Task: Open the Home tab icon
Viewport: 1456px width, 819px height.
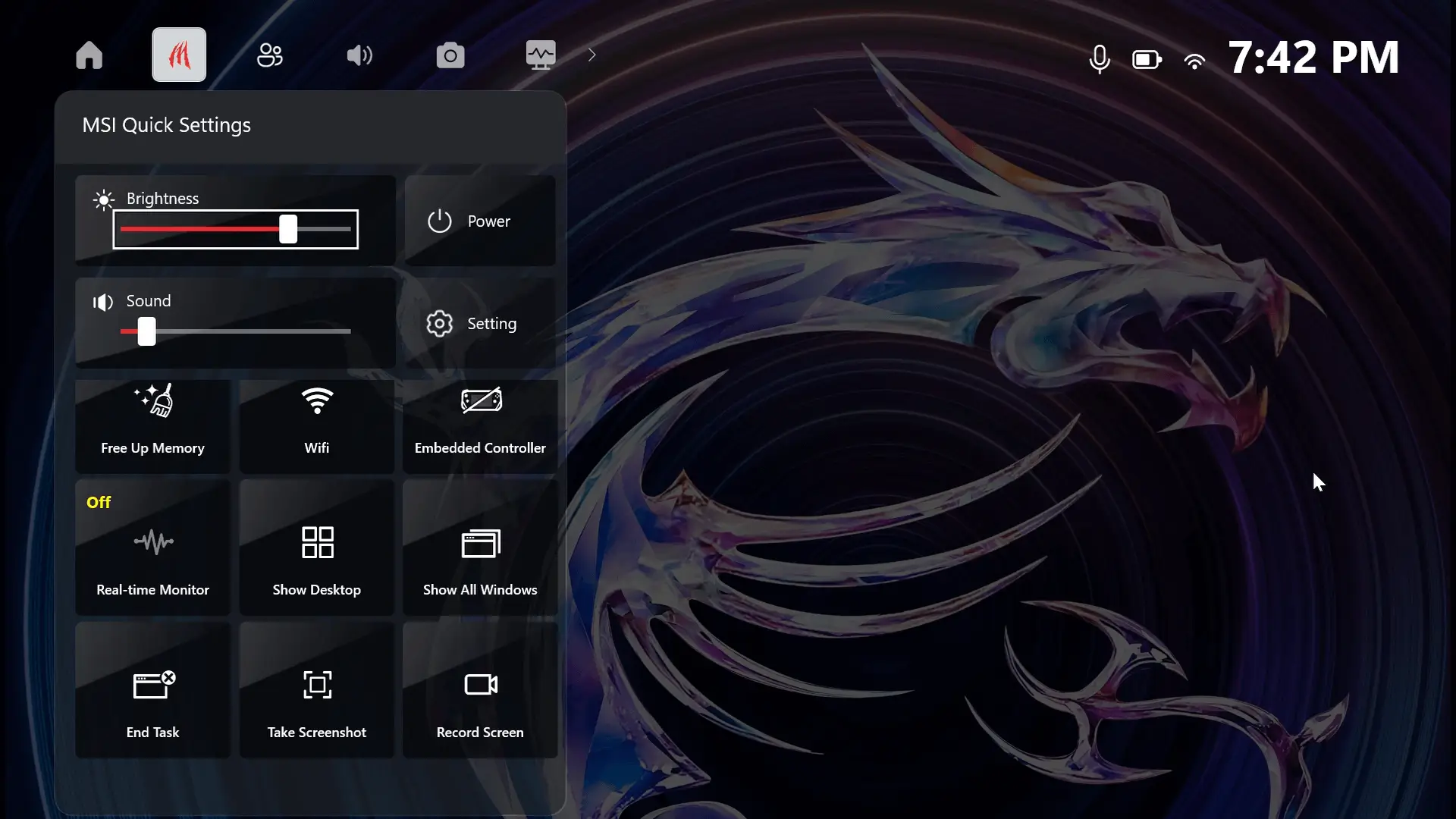Action: point(89,55)
